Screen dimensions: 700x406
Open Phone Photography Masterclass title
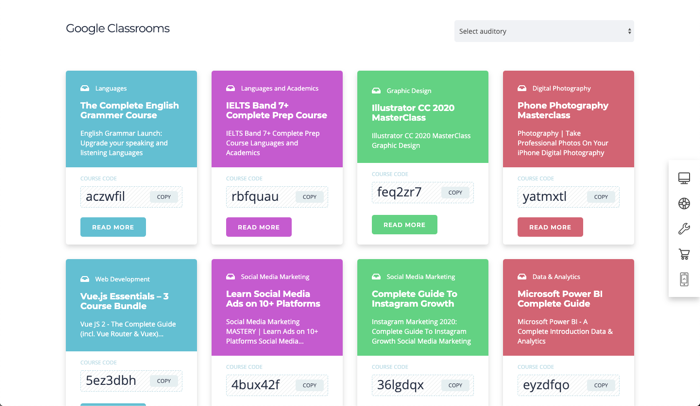pos(563,110)
